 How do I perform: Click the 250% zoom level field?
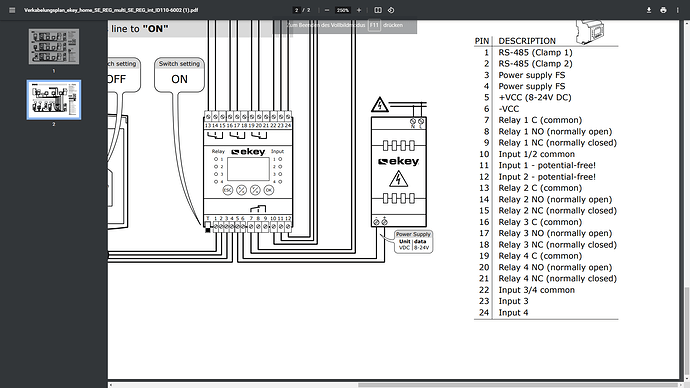pyautogui.click(x=343, y=10)
